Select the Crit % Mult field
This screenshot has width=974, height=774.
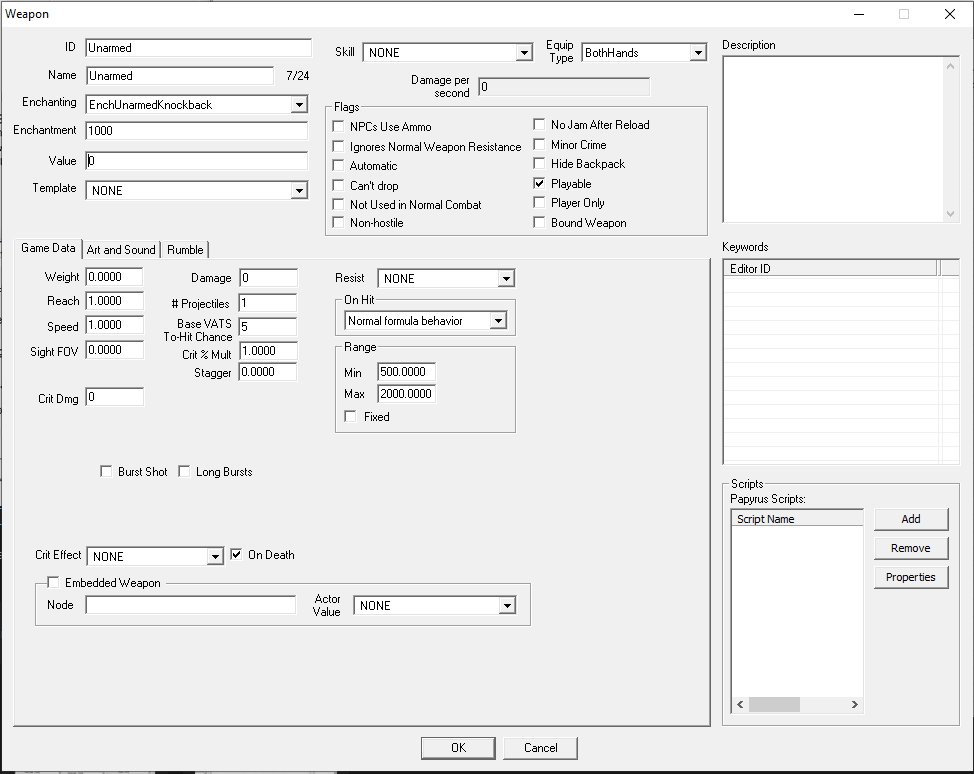click(268, 351)
